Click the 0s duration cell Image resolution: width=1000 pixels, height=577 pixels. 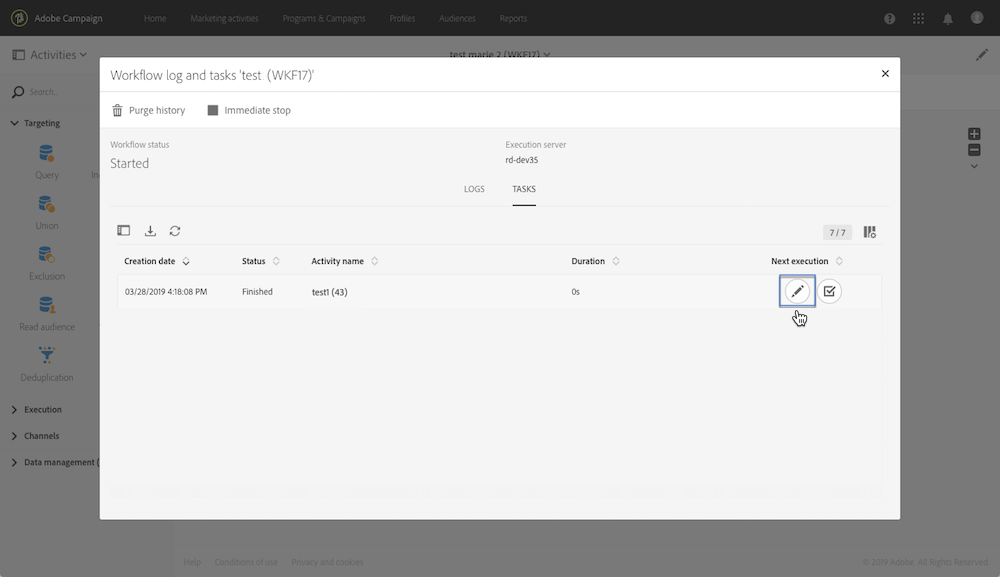575,291
